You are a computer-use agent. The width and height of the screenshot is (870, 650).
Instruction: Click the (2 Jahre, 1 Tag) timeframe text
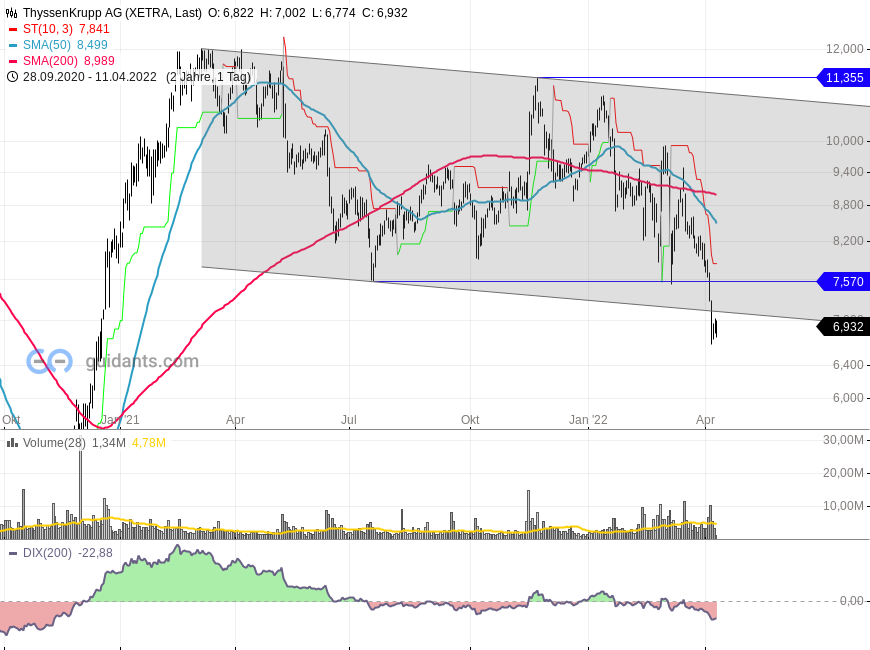(x=209, y=77)
